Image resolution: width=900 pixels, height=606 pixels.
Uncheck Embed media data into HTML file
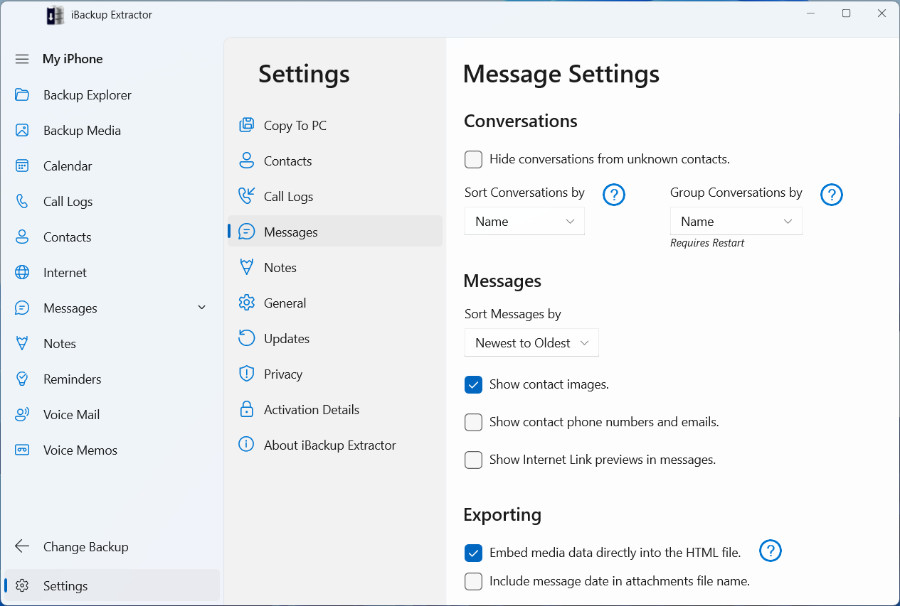coord(473,553)
